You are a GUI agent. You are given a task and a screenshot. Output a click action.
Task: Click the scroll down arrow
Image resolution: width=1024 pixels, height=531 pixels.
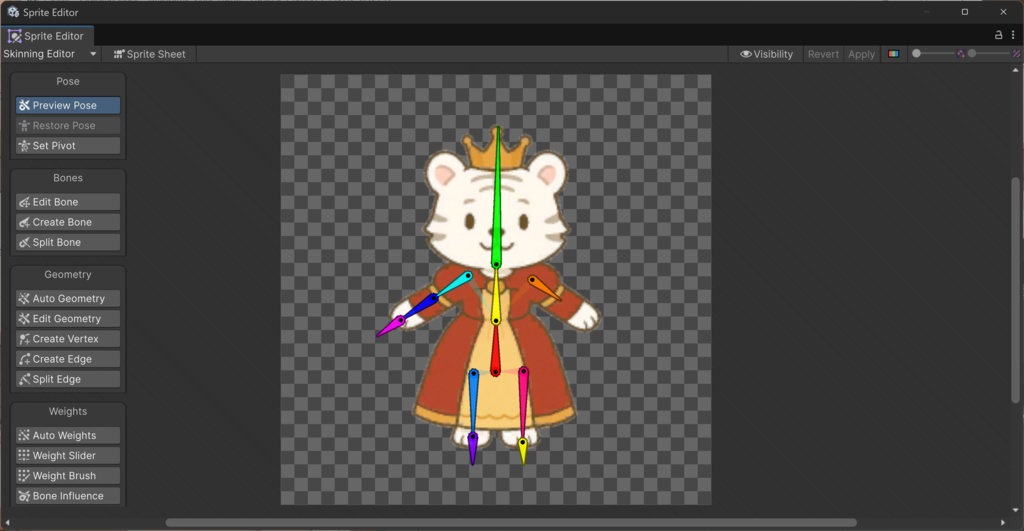point(1016,510)
